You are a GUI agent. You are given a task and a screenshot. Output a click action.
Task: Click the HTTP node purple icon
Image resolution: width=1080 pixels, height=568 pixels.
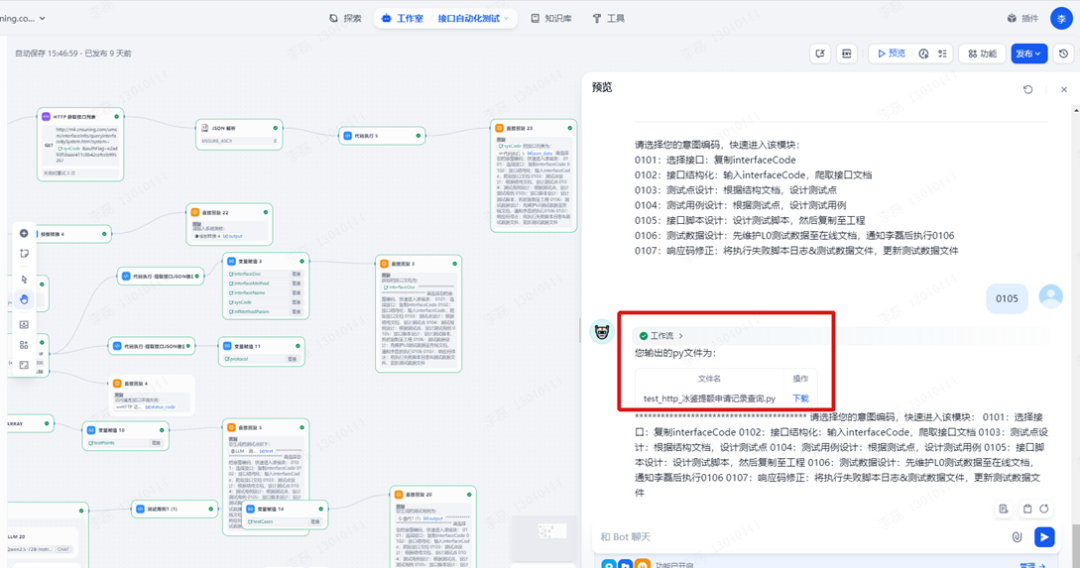tap(46, 117)
